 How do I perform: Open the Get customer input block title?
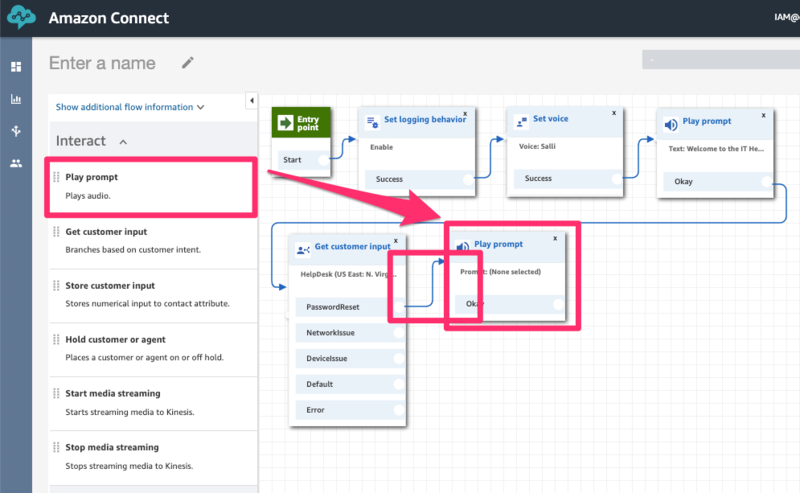click(x=353, y=246)
